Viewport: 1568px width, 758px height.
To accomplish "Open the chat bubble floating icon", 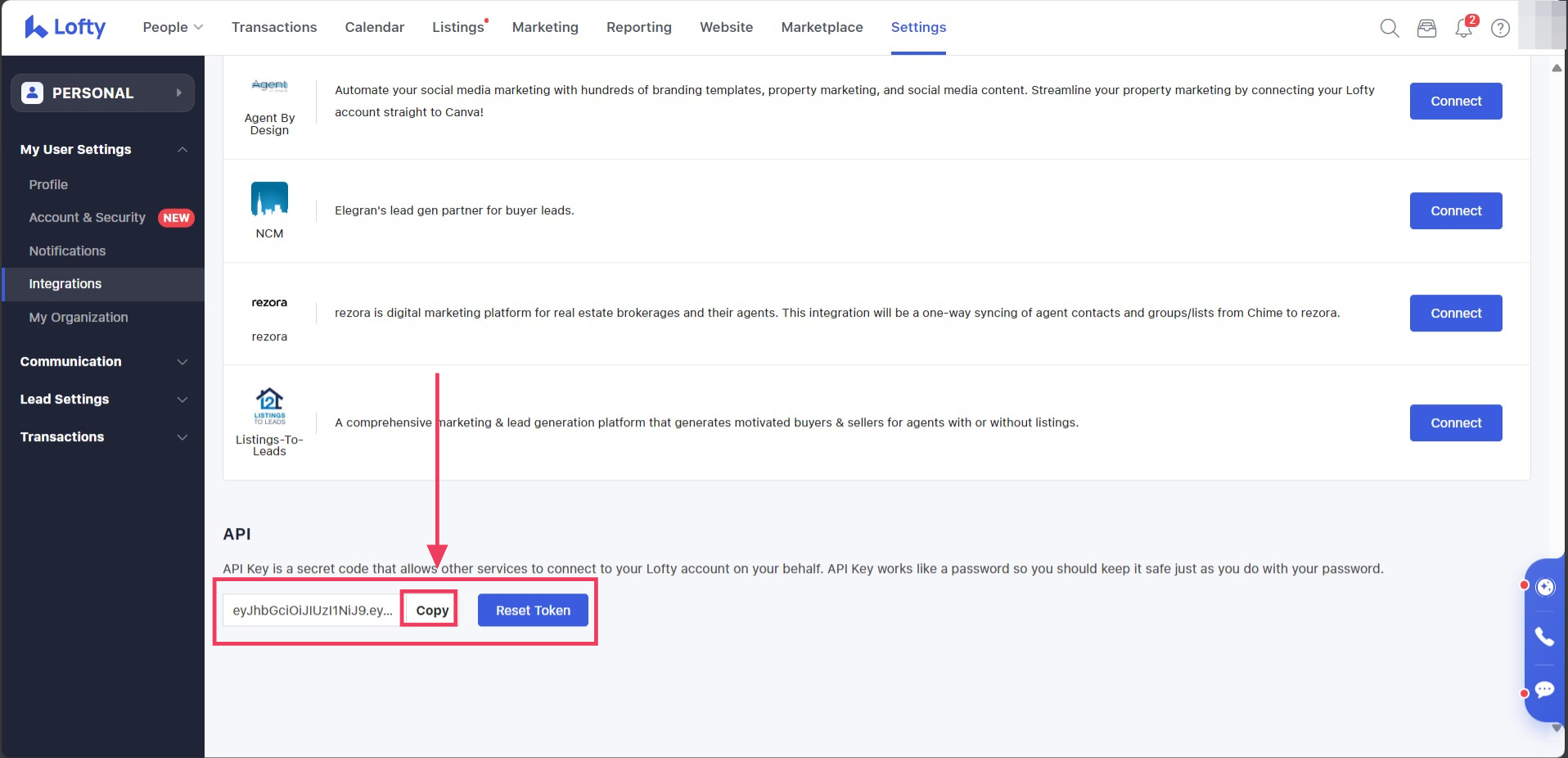I will (x=1544, y=689).
